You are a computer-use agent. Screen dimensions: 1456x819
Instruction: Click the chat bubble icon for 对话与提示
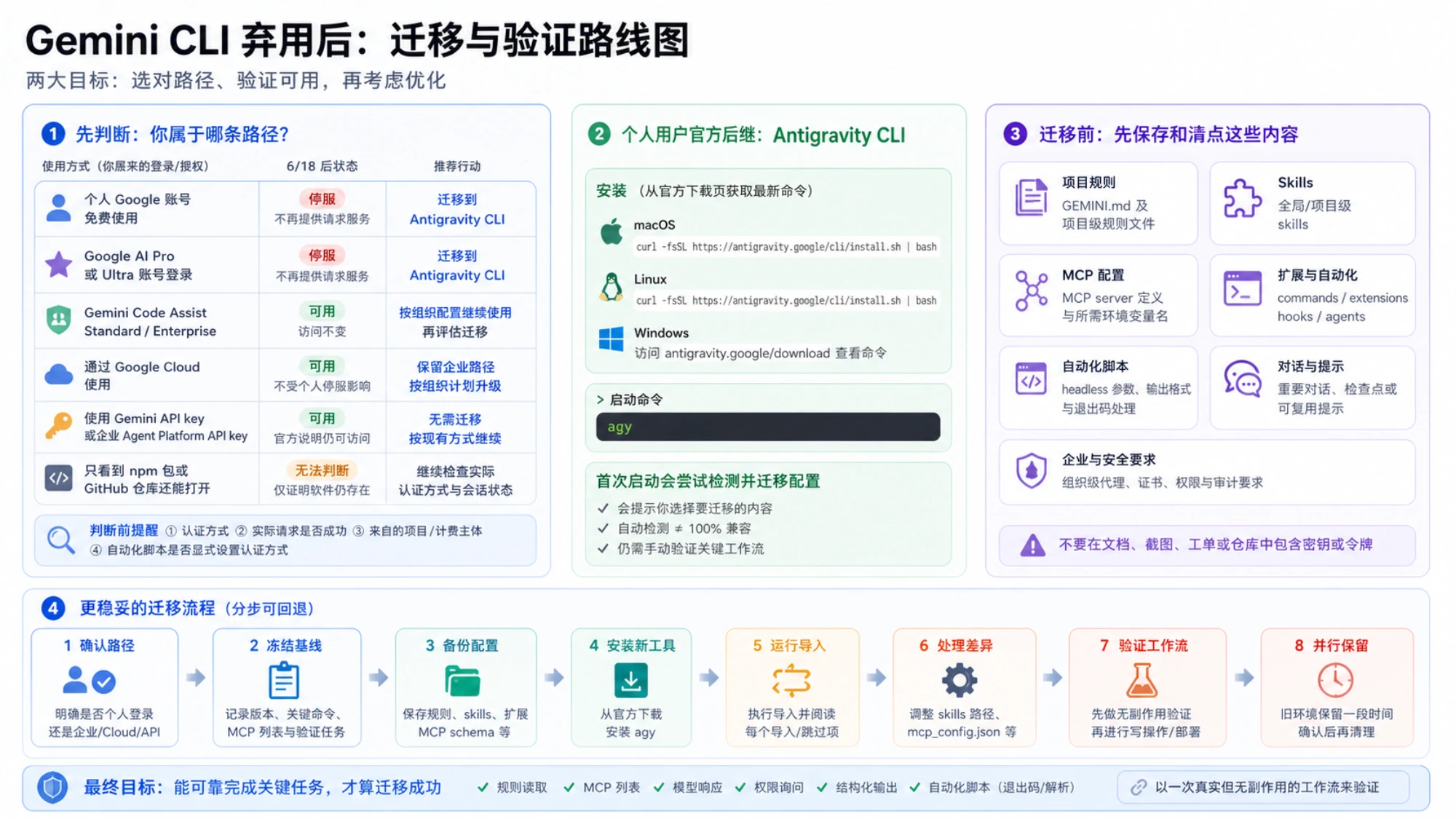tap(1242, 379)
